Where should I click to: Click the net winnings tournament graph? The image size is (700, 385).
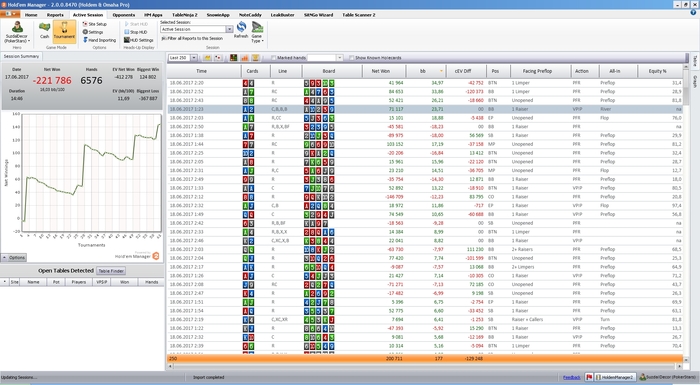point(92,172)
